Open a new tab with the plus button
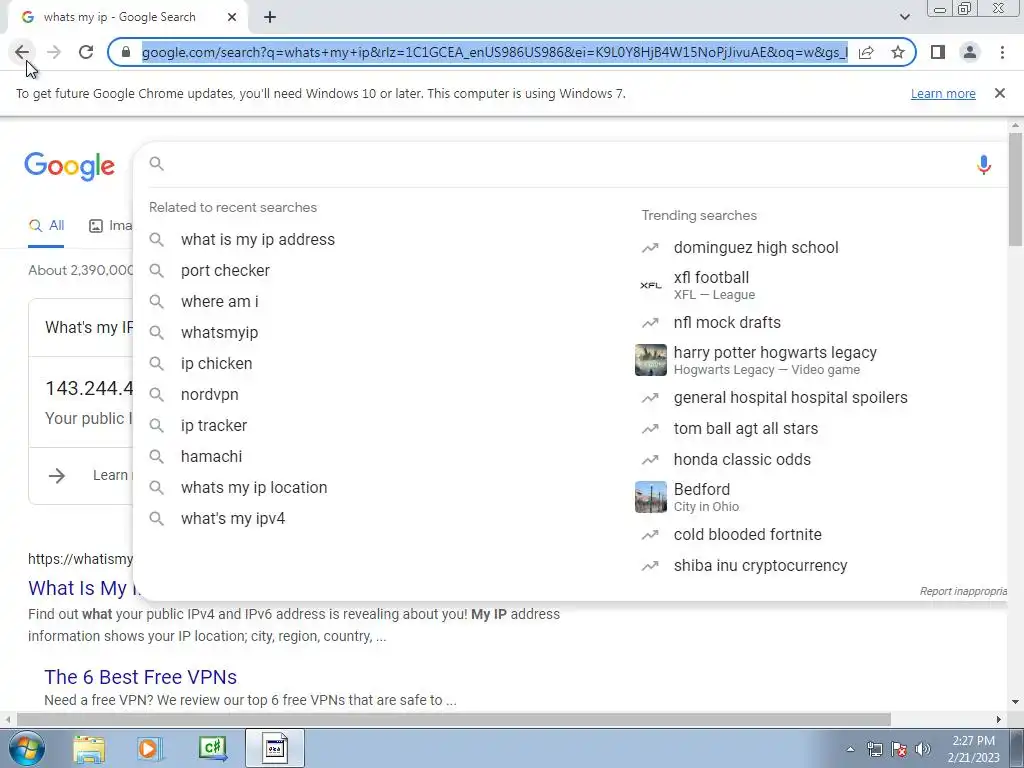Image resolution: width=1024 pixels, height=768 pixels. tap(270, 18)
